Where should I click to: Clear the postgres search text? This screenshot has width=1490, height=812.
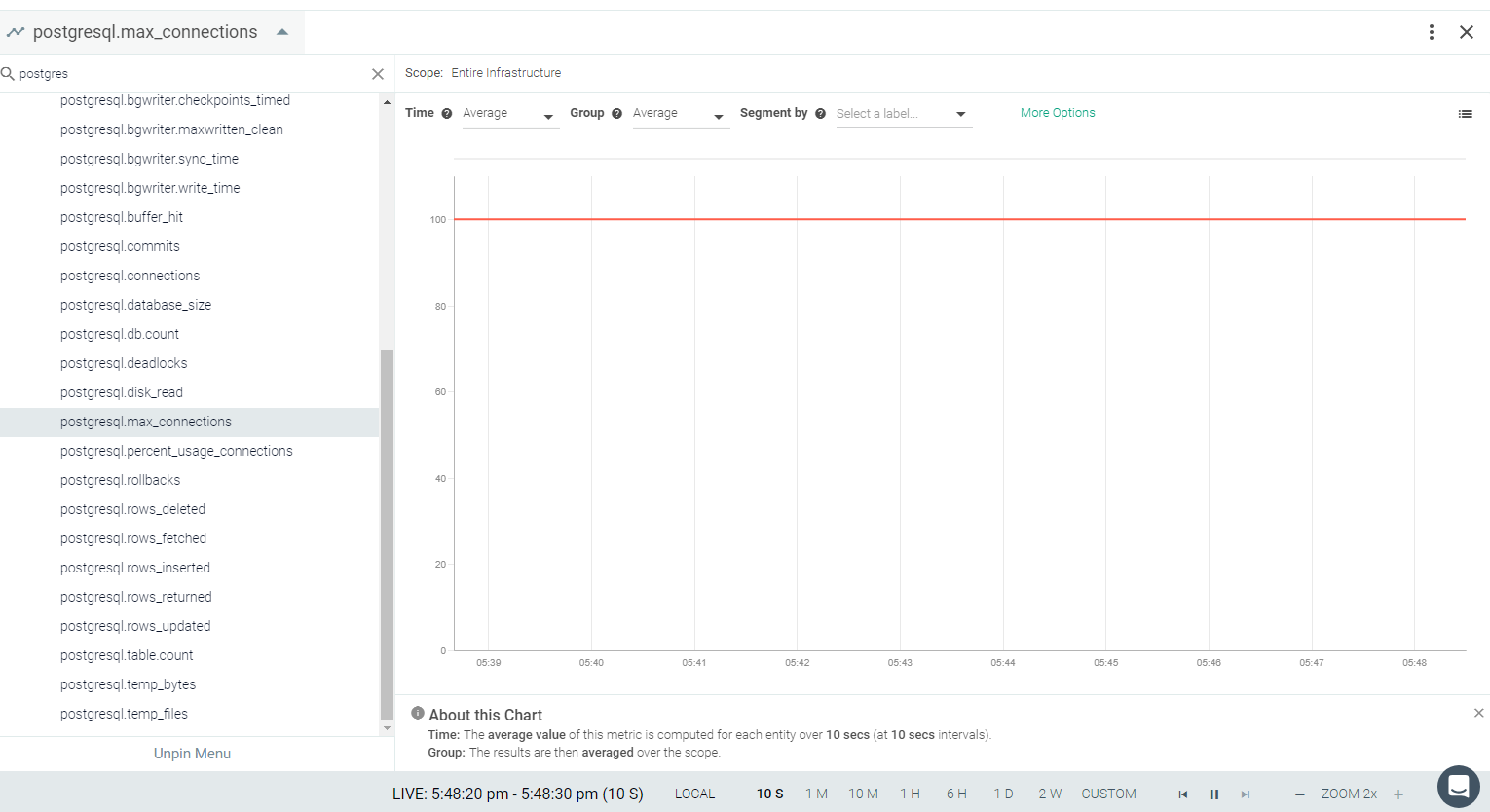coord(378,74)
